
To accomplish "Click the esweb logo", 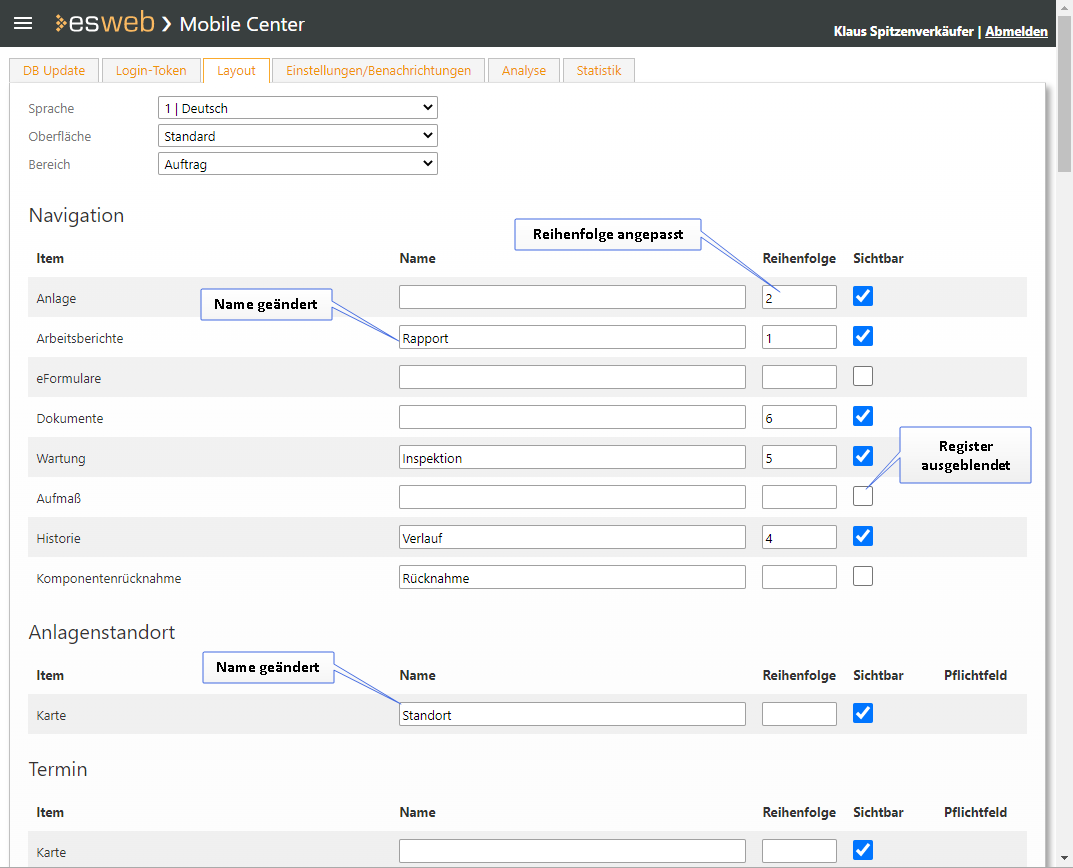I will [x=105, y=23].
